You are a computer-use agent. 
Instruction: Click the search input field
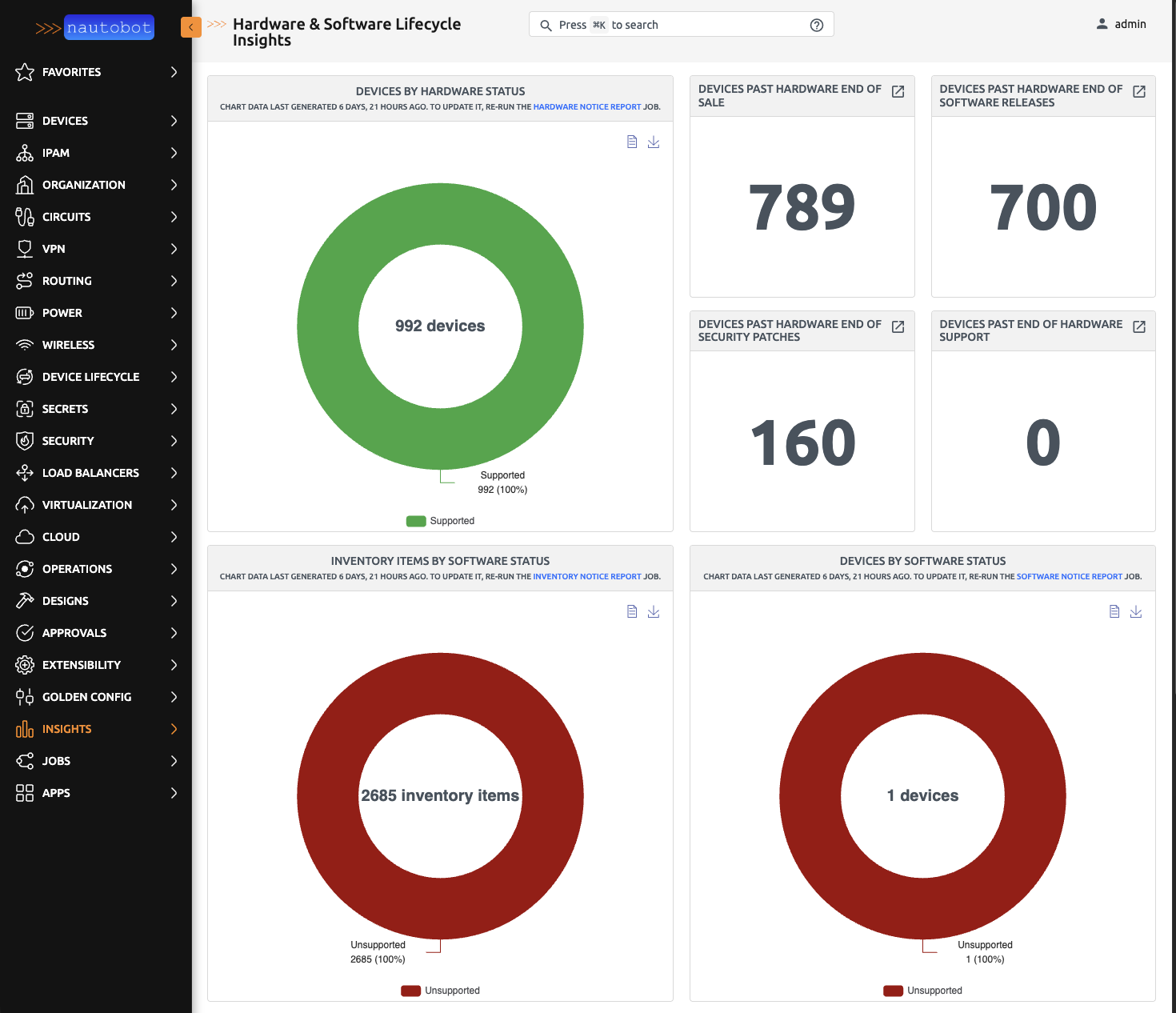coord(680,25)
